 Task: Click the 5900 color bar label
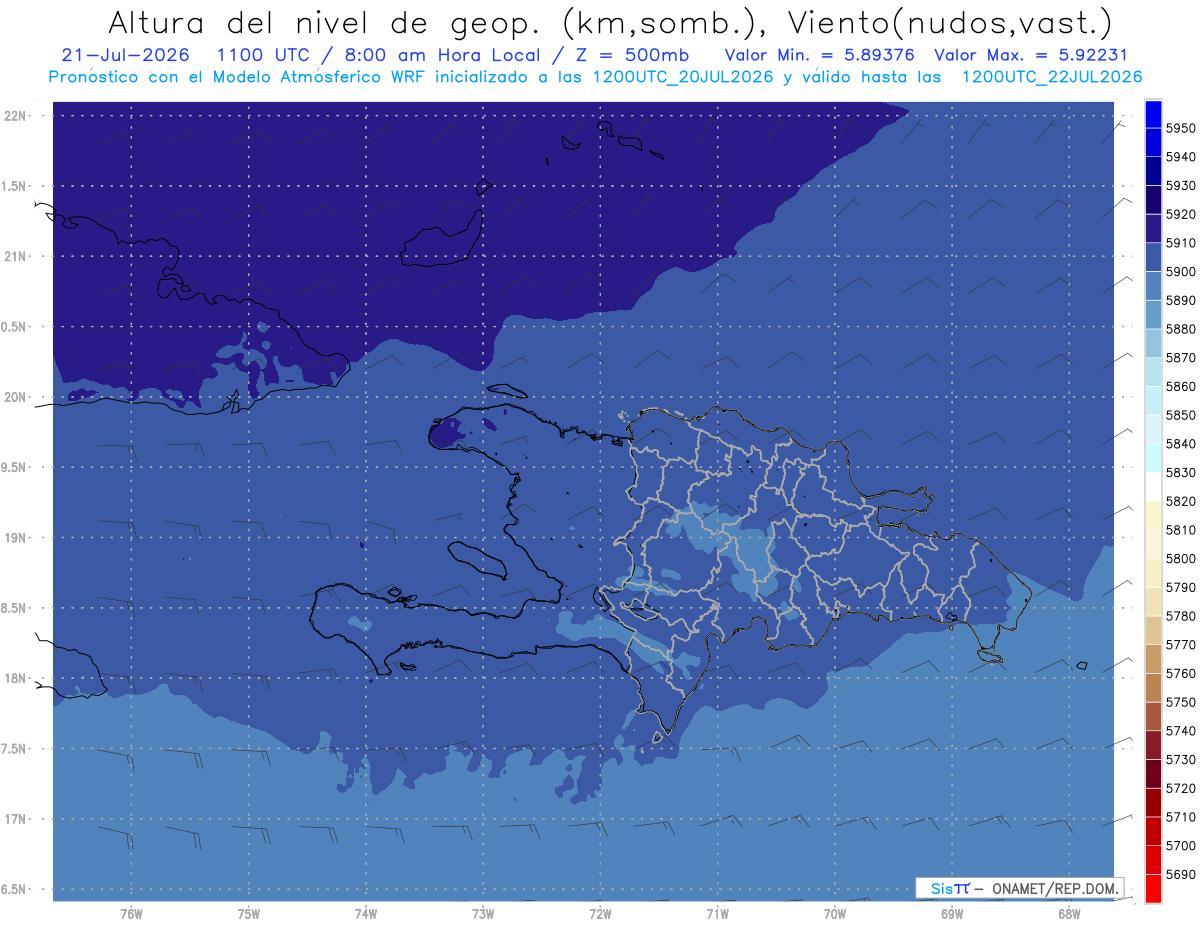tap(1180, 272)
